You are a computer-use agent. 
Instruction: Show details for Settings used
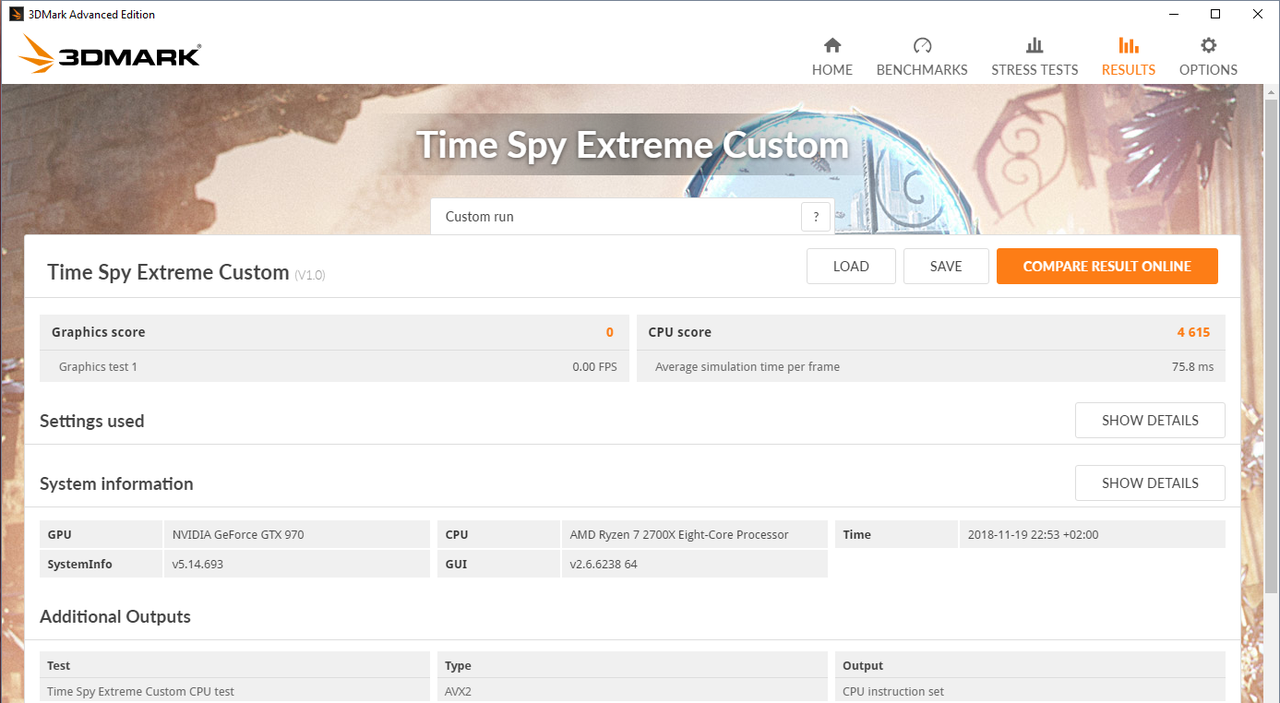tap(1150, 420)
